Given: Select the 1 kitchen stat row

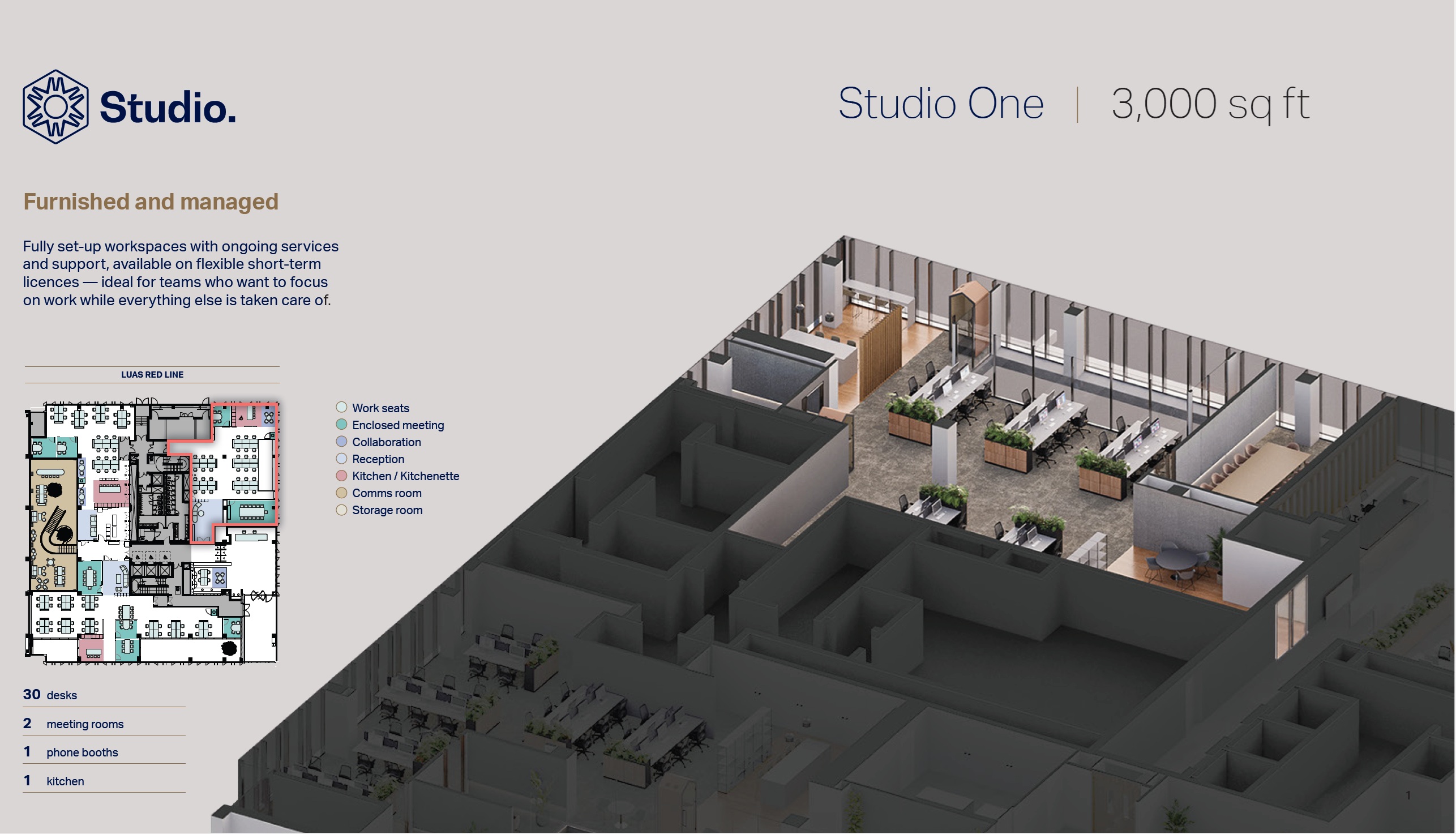Looking at the screenshot, I should [x=54, y=781].
